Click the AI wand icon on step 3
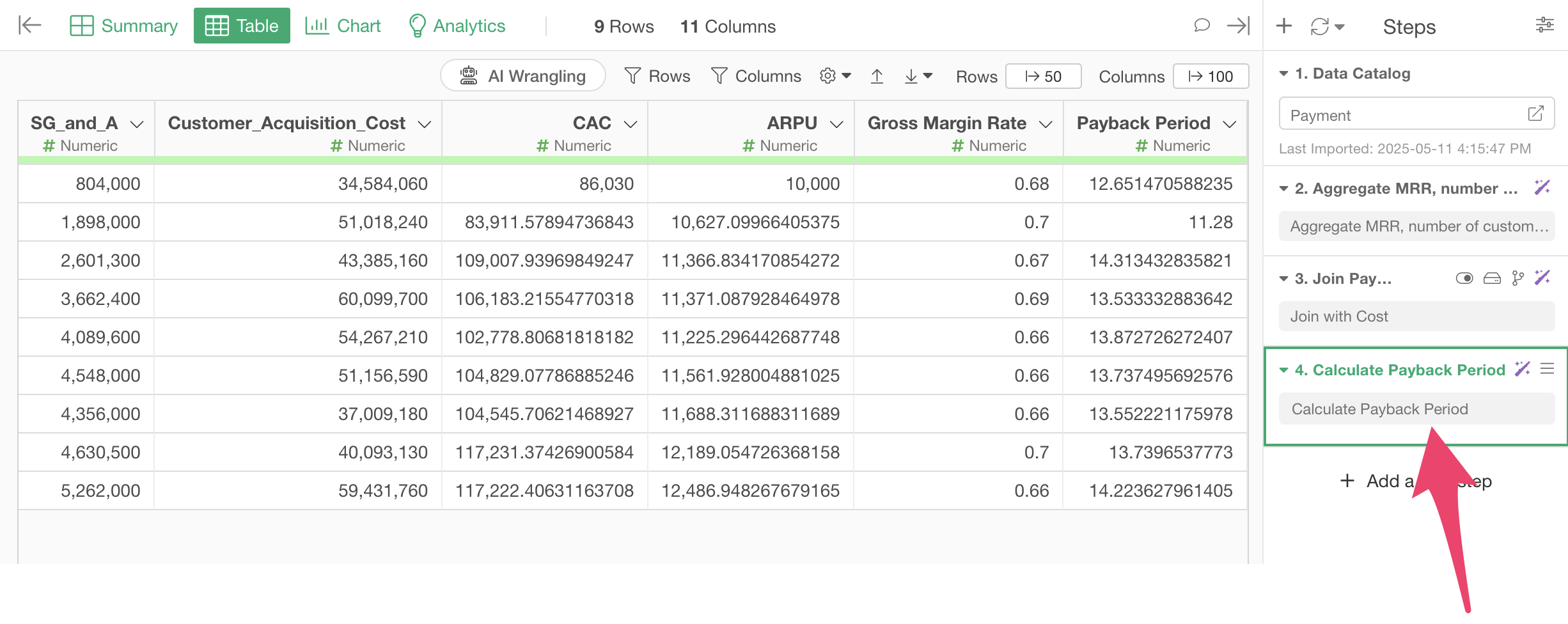1568x624 pixels. click(1542, 277)
